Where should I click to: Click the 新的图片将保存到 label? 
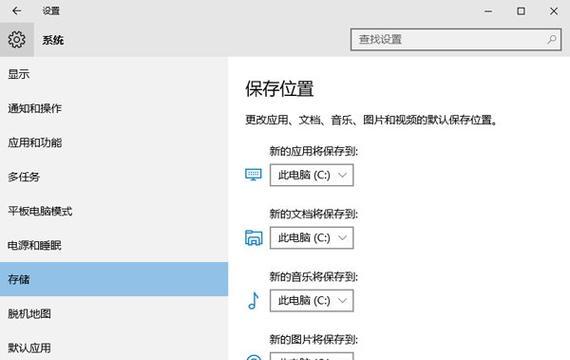click(x=313, y=340)
